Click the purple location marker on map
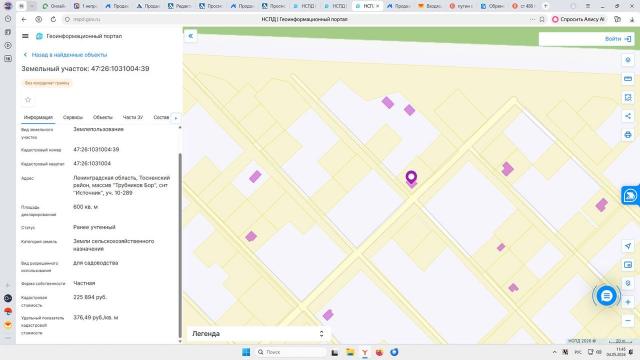This screenshot has width=640, height=360. [x=411, y=178]
